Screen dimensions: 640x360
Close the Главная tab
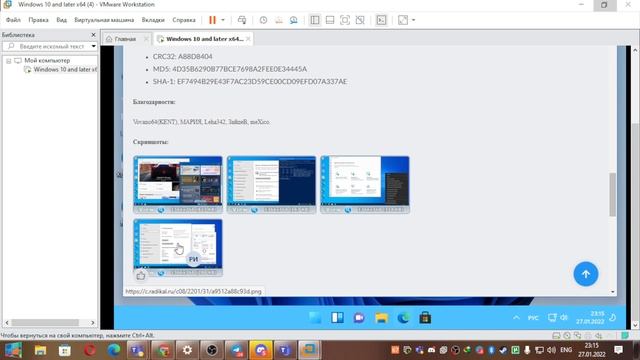coord(146,39)
